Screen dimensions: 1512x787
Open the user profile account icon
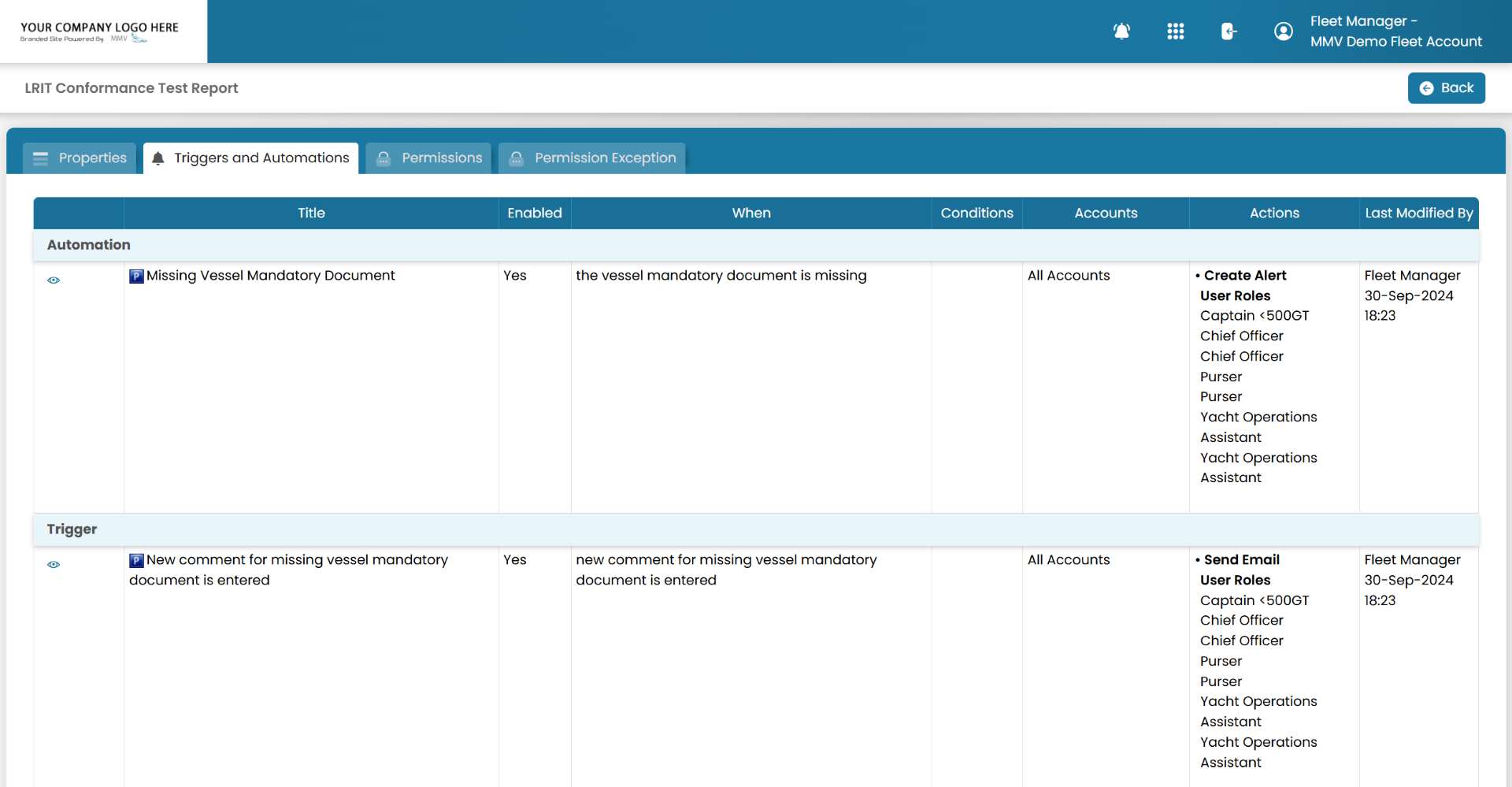tap(1283, 32)
